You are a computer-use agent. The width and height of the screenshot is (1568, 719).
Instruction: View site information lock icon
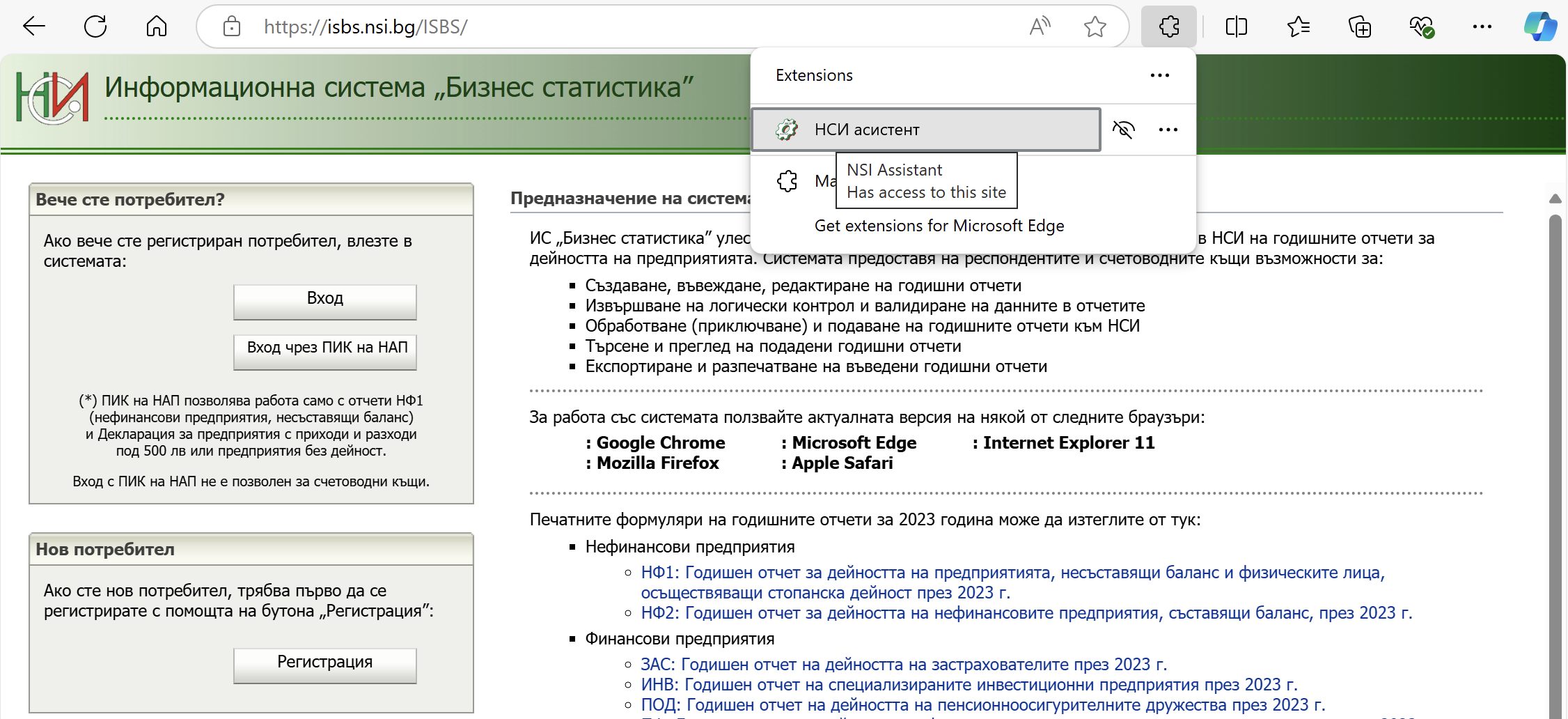[232, 27]
